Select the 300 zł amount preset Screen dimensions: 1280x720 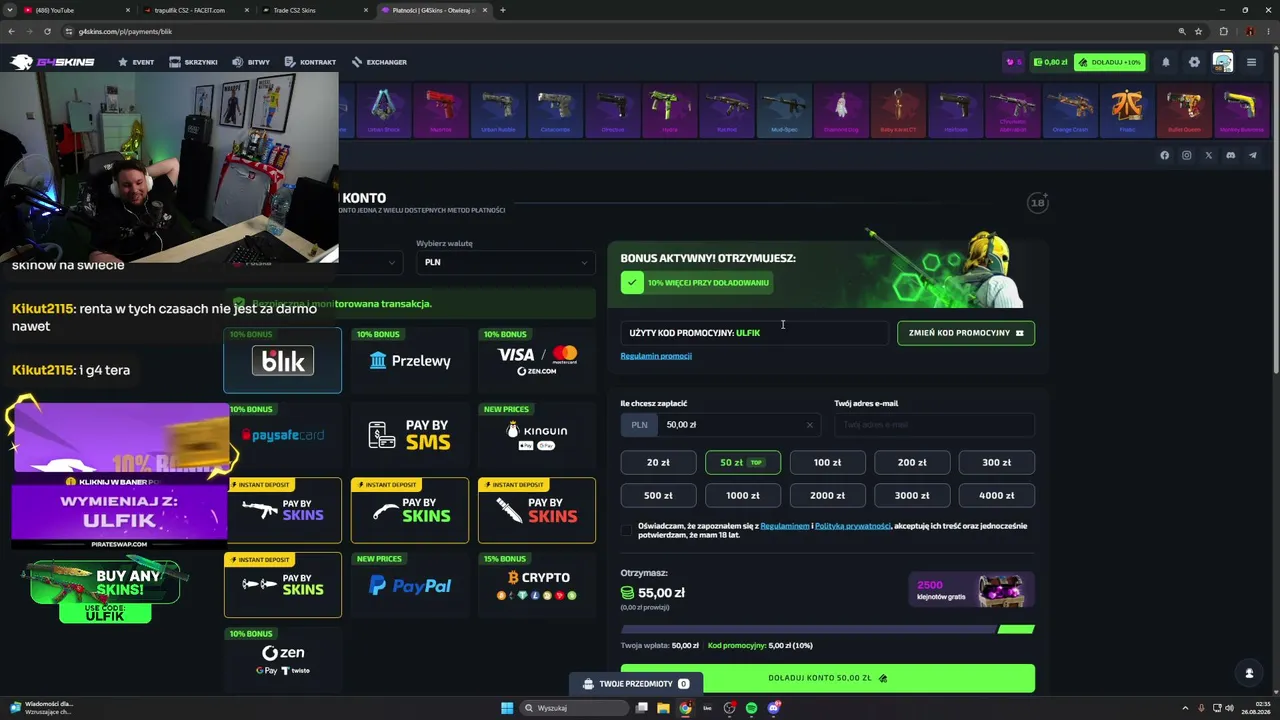click(x=996, y=463)
